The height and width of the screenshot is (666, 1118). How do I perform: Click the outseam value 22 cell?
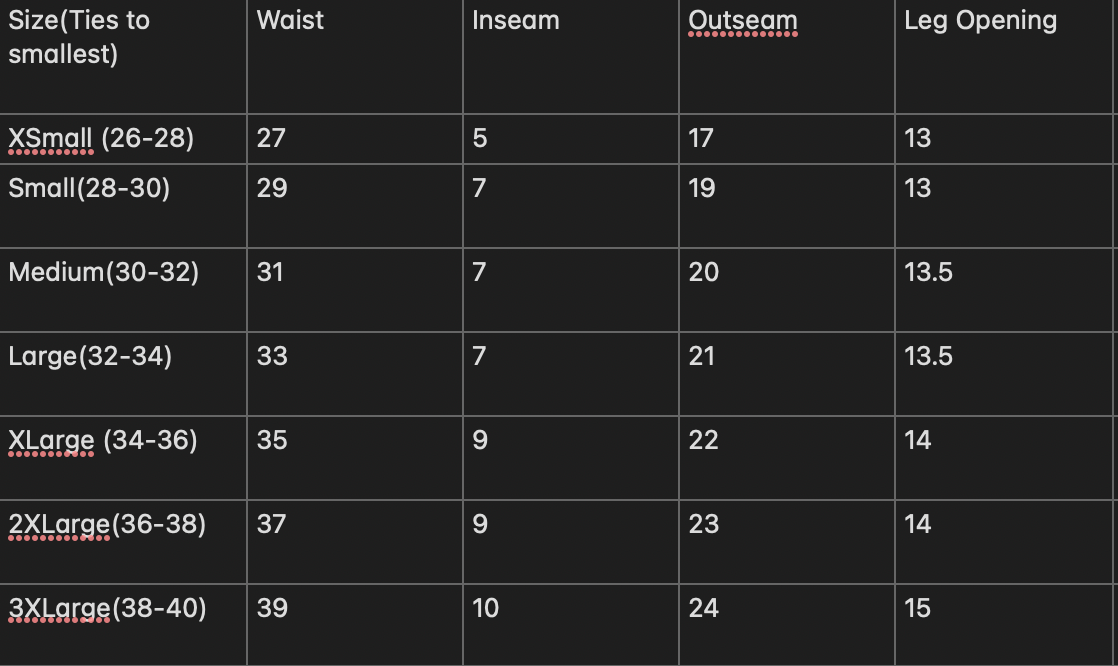click(x=786, y=458)
